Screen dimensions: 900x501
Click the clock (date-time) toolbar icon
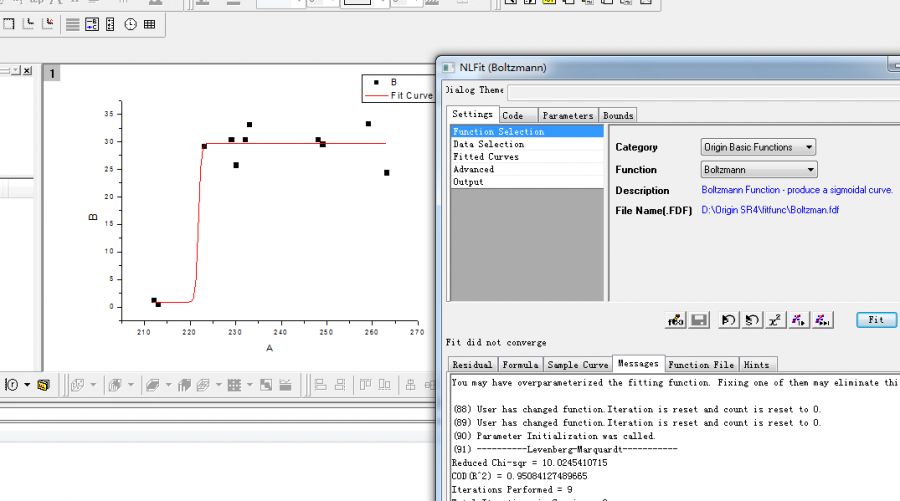[x=130, y=24]
